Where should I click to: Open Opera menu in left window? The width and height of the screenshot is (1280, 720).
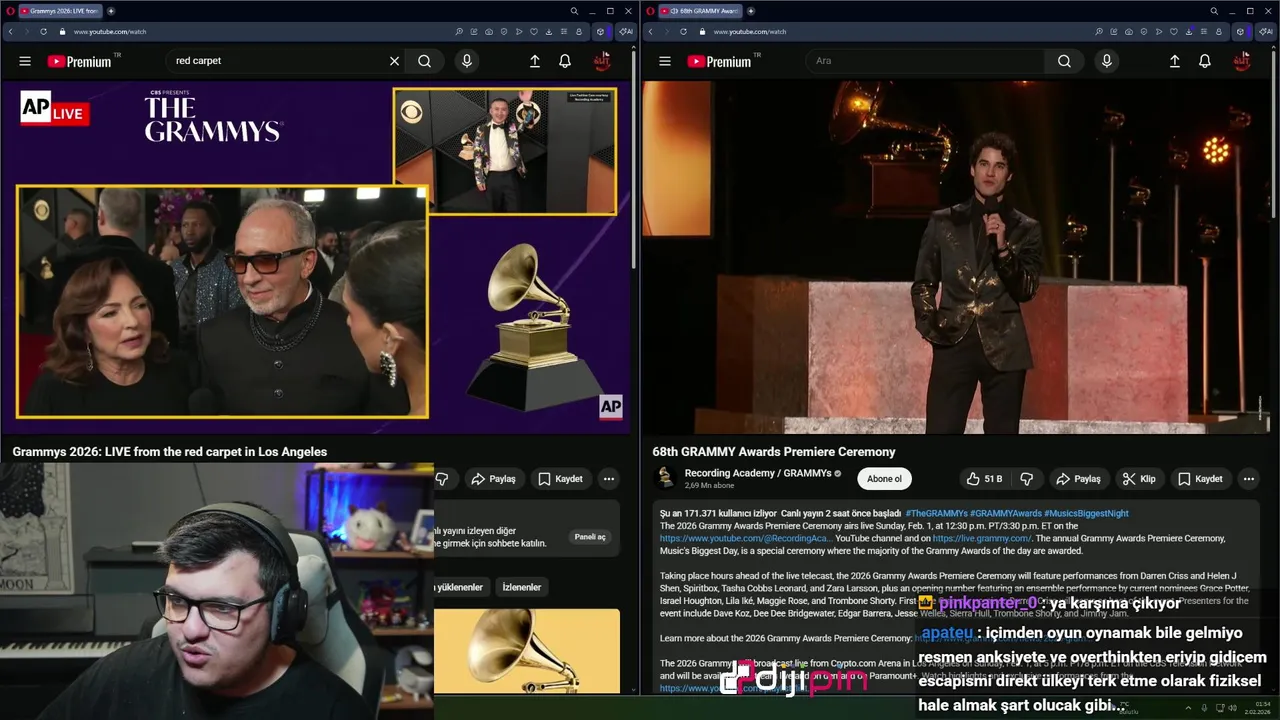pos(10,11)
